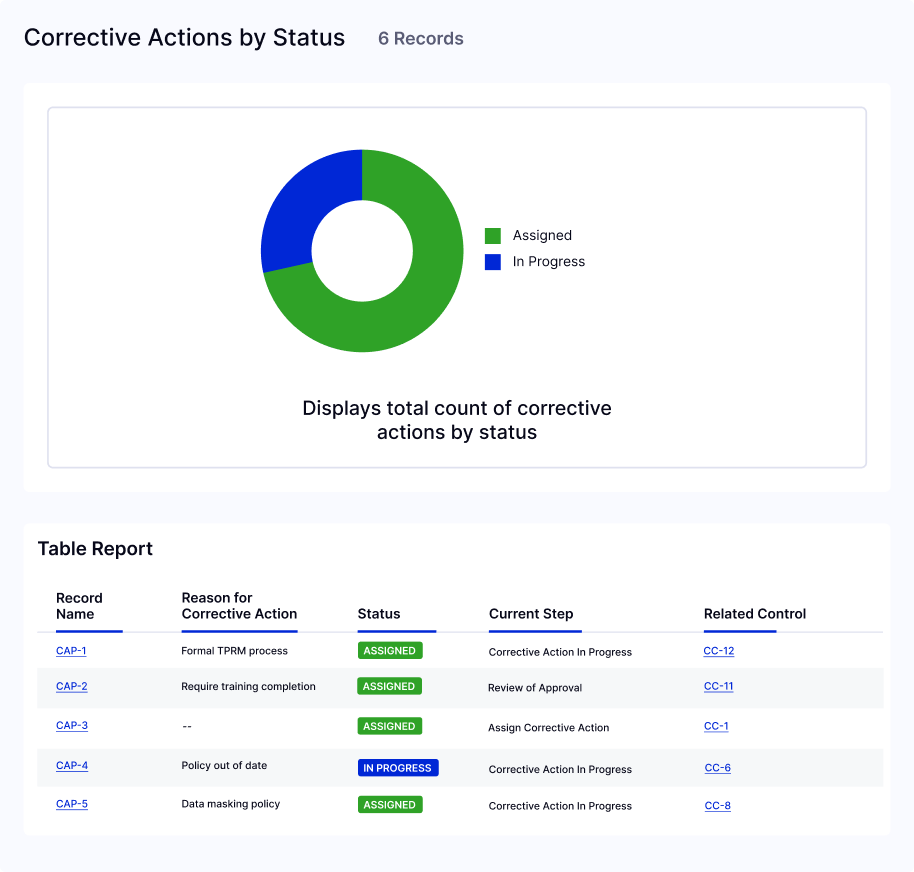Click the Related Control column header
Screen dimensions: 914x872
click(x=754, y=614)
